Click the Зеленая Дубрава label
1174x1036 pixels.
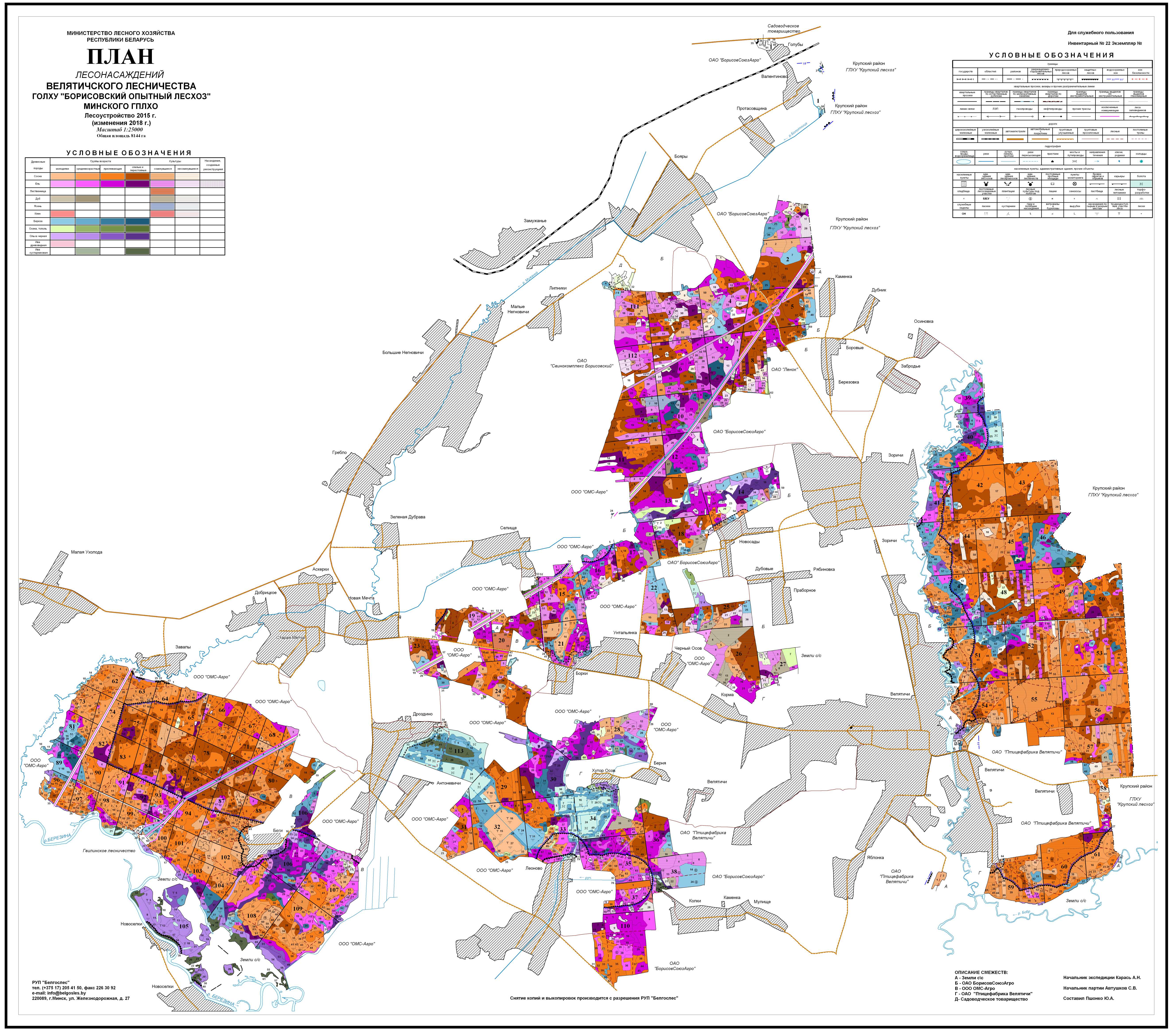click(x=408, y=517)
